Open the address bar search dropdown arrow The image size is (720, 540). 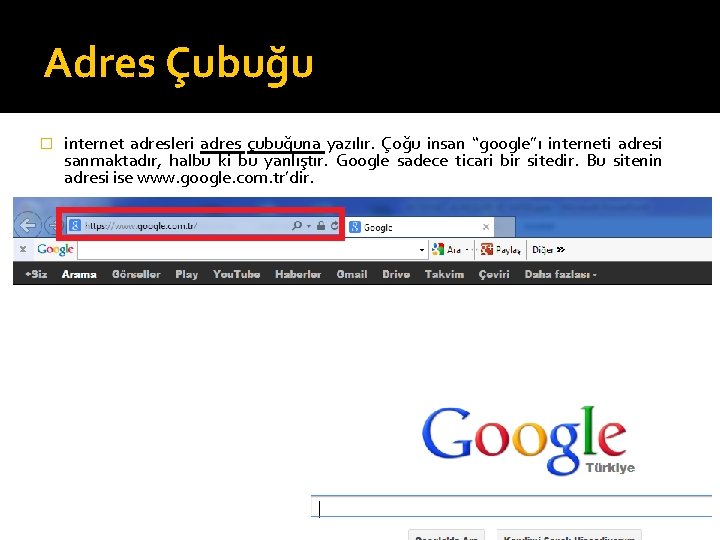(x=309, y=226)
